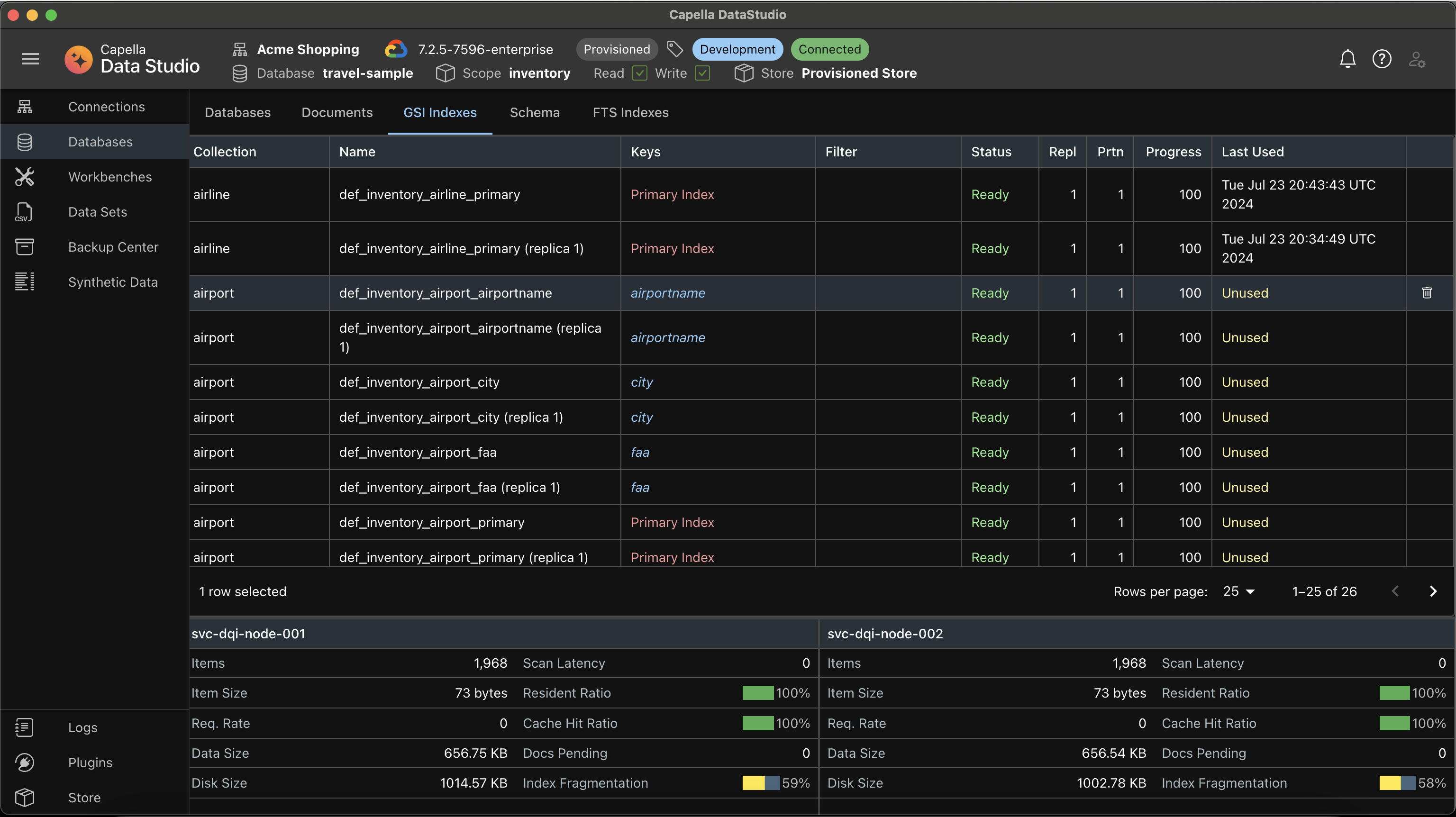Open the hamburger menu
The width and height of the screenshot is (1456, 817).
[x=30, y=59]
